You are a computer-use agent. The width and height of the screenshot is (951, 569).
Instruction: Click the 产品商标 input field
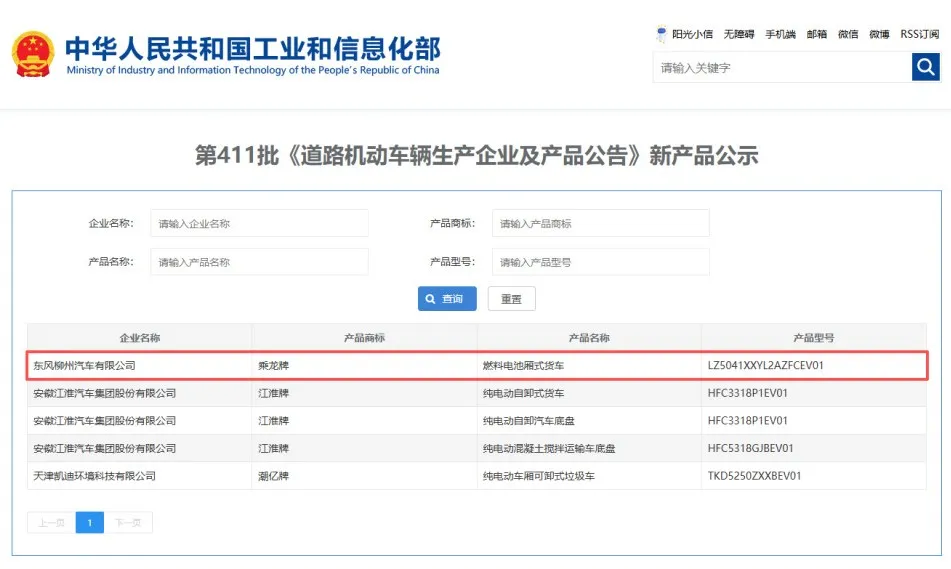tap(600, 223)
